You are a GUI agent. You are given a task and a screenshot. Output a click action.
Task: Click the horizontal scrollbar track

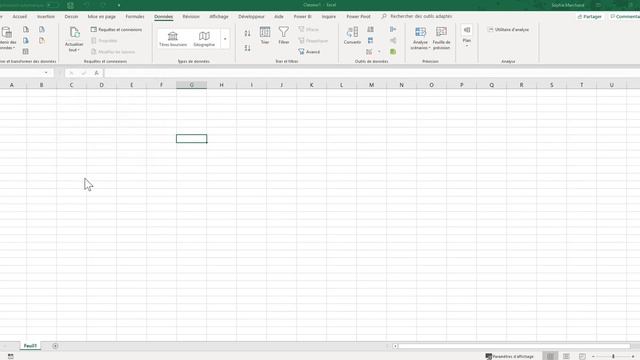click(x=514, y=346)
